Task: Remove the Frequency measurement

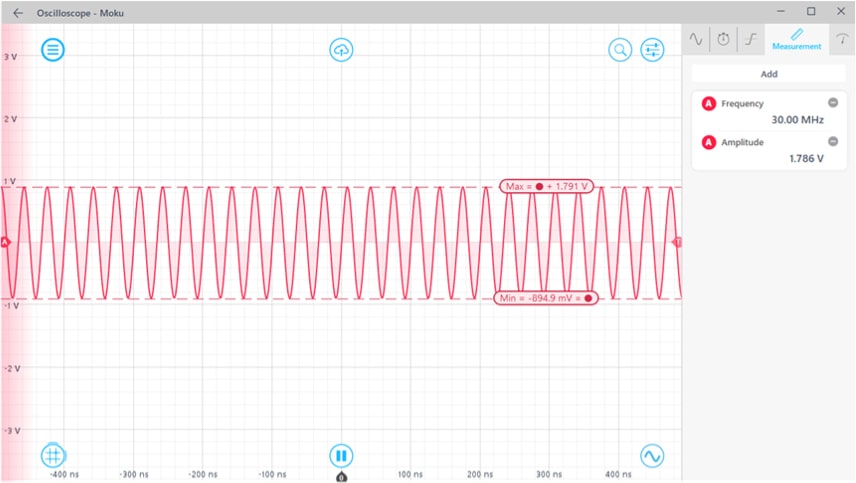Action: point(833,103)
